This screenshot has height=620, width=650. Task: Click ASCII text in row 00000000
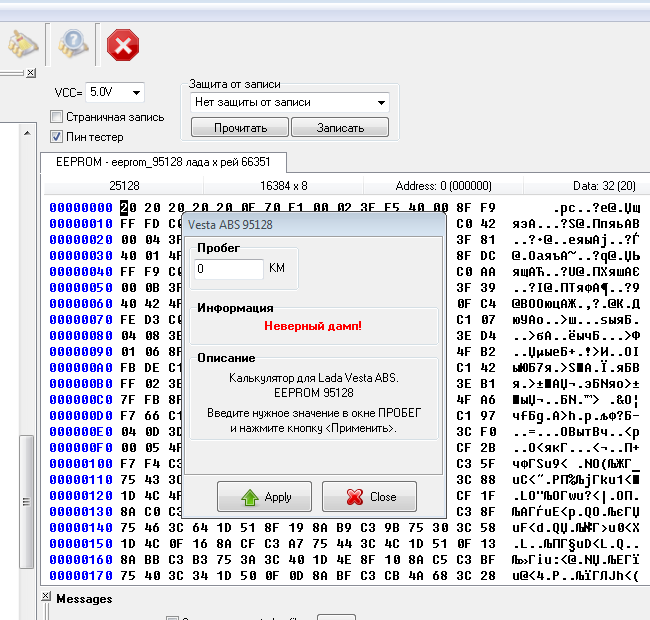pyautogui.click(x=597, y=208)
